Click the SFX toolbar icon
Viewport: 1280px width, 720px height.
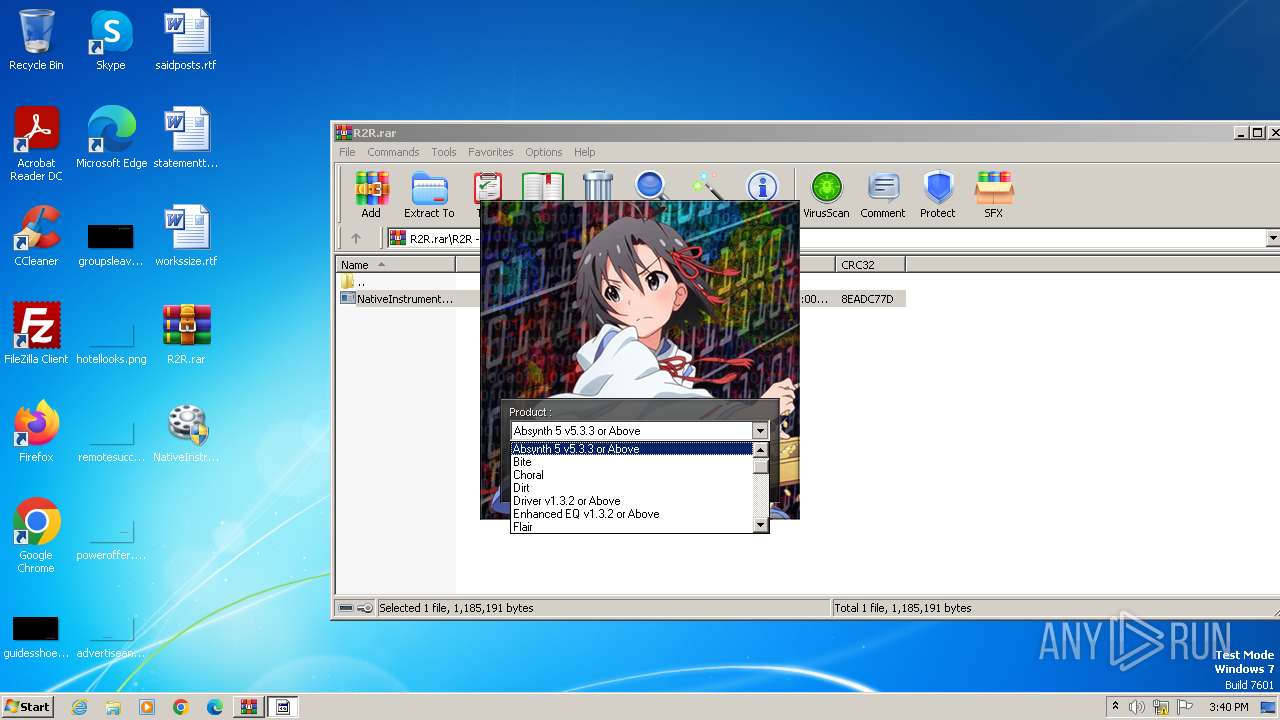pos(994,194)
